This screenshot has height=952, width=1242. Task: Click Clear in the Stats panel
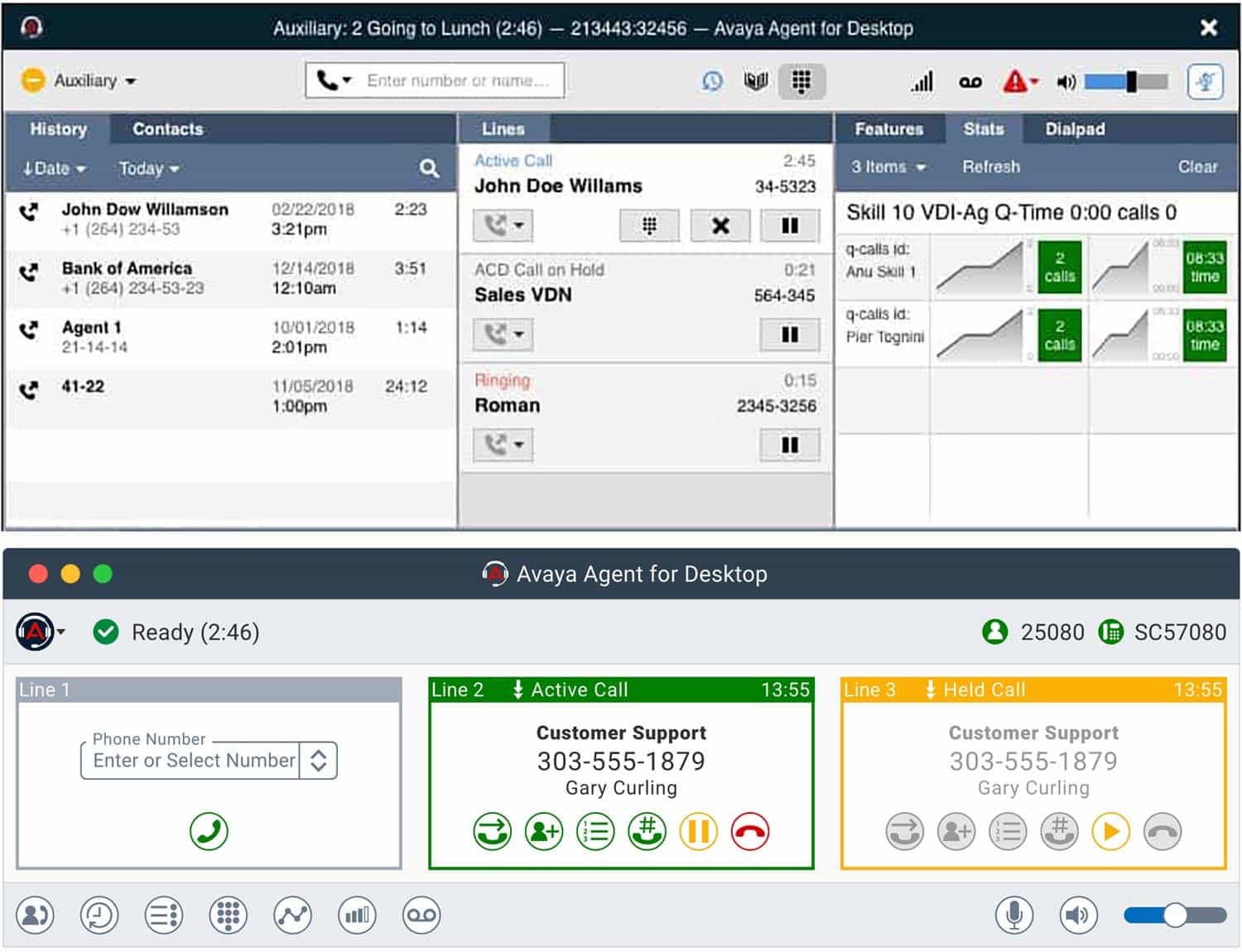1197,167
